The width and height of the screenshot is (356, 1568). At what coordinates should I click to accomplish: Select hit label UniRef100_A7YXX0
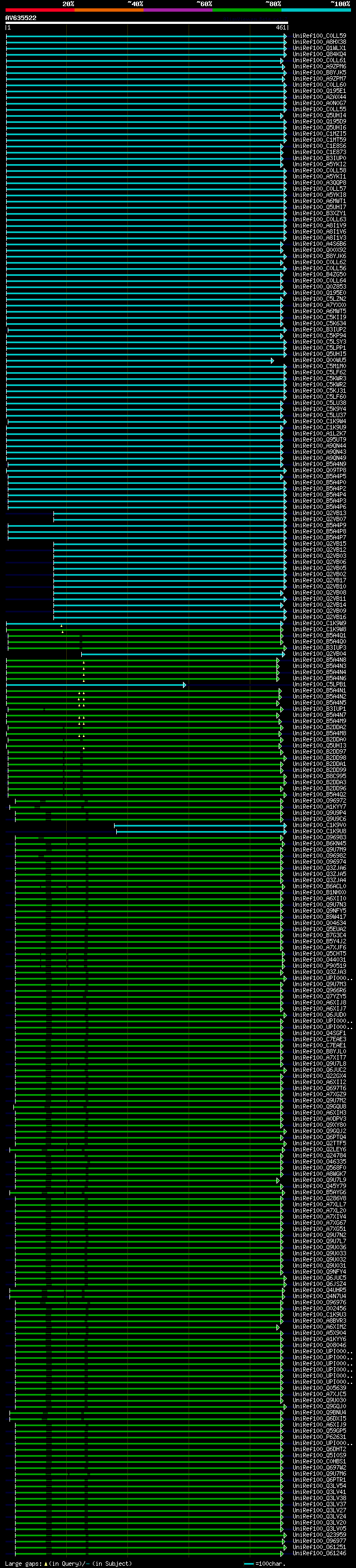click(x=319, y=305)
